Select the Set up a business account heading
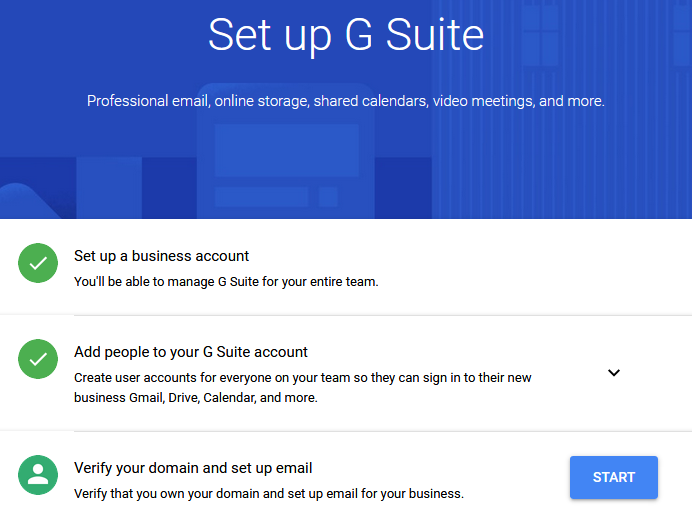The height and width of the screenshot is (521, 692). [x=162, y=256]
